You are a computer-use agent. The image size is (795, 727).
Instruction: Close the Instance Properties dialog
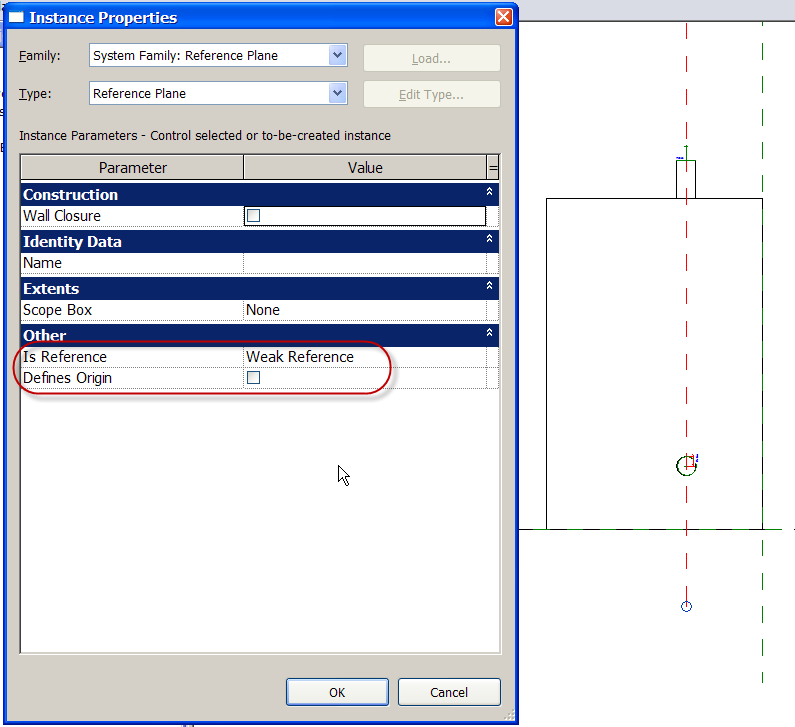pos(503,17)
